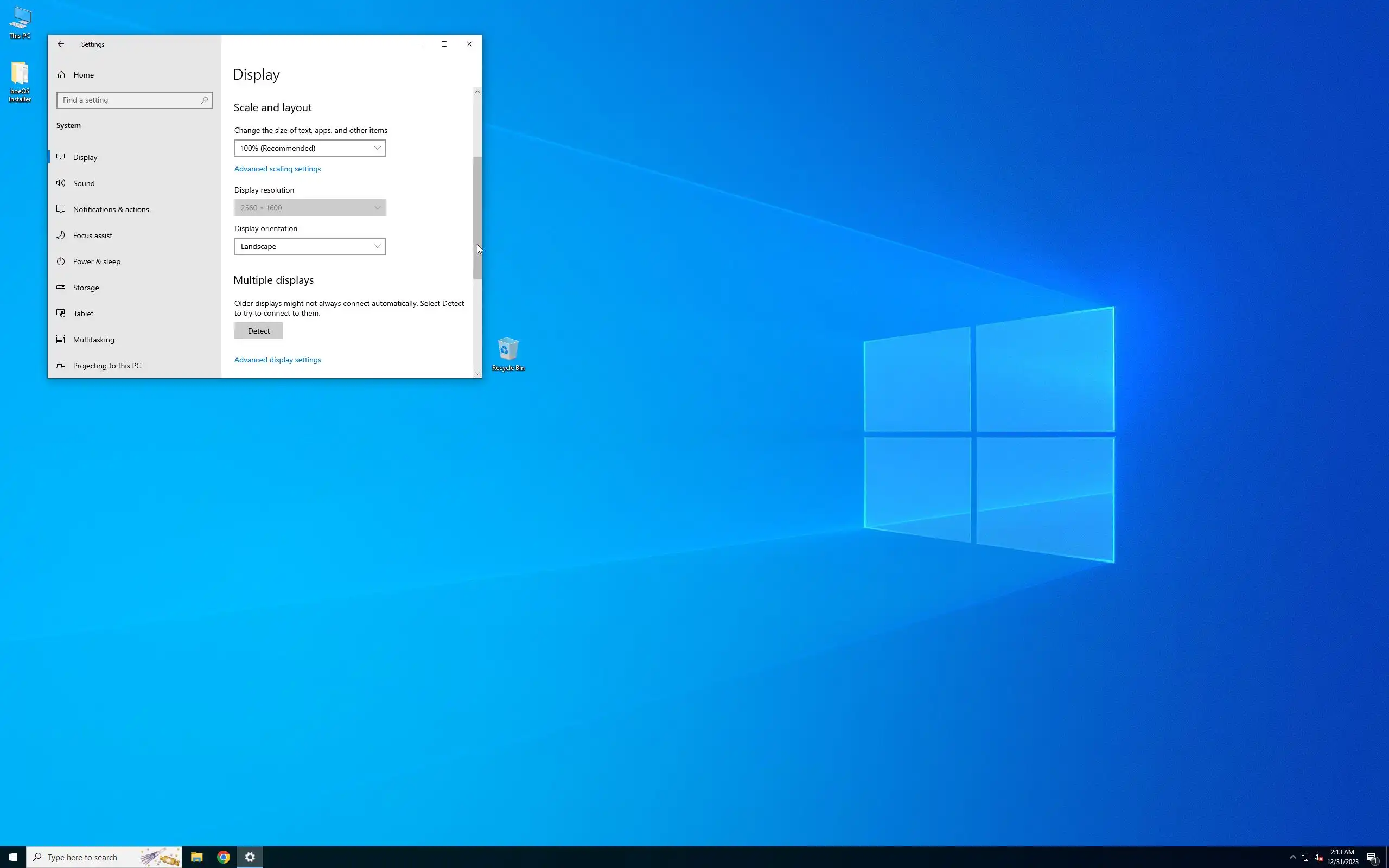Screen dimensions: 1389x868
Task: Go to Power & sleep settings
Action: click(97, 262)
